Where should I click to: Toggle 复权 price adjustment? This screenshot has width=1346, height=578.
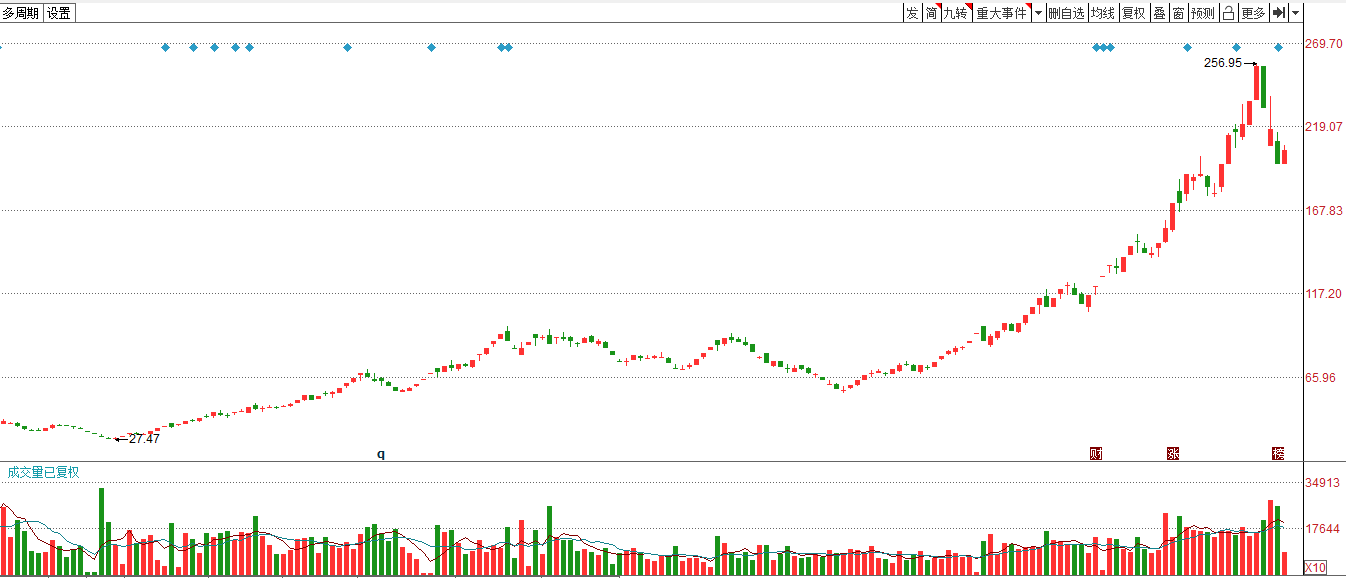pyautogui.click(x=1134, y=13)
